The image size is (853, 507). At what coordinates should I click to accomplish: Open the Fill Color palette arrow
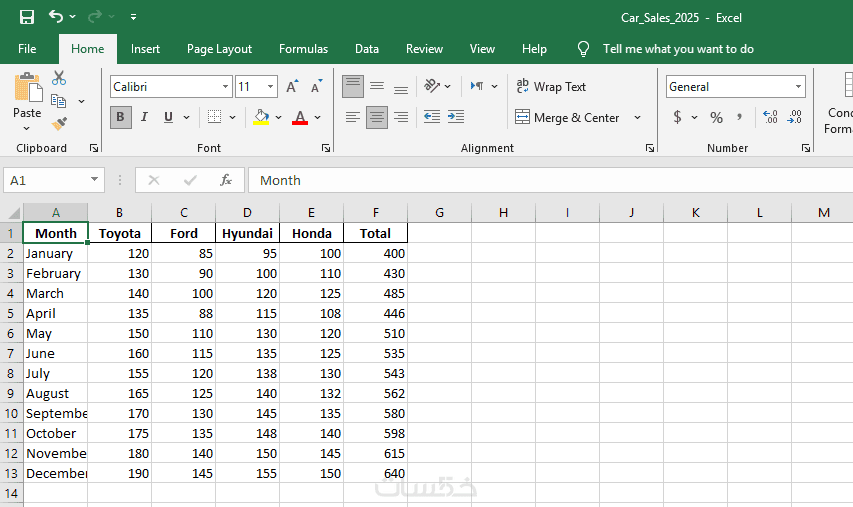279,118
